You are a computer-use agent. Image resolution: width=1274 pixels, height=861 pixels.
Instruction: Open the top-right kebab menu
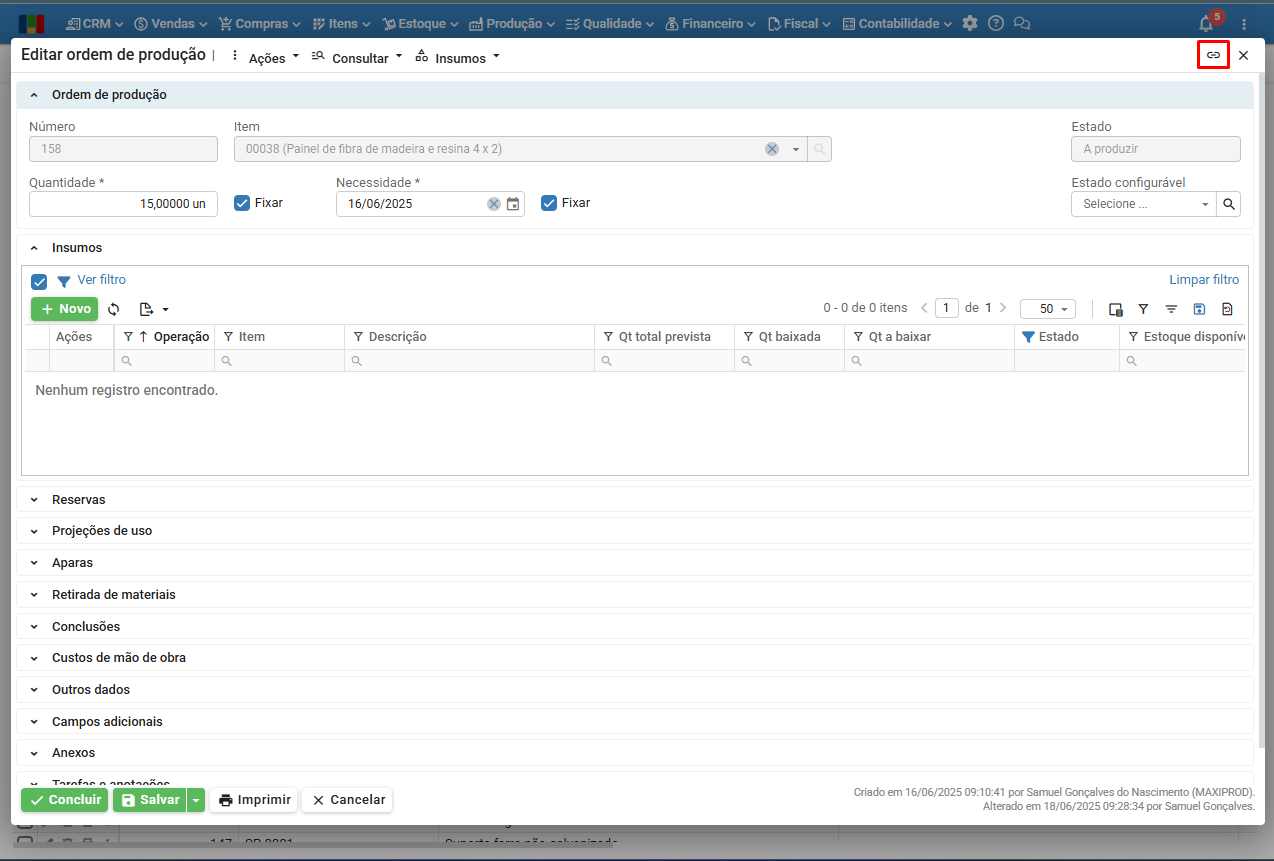click(x=1244, y=23)
